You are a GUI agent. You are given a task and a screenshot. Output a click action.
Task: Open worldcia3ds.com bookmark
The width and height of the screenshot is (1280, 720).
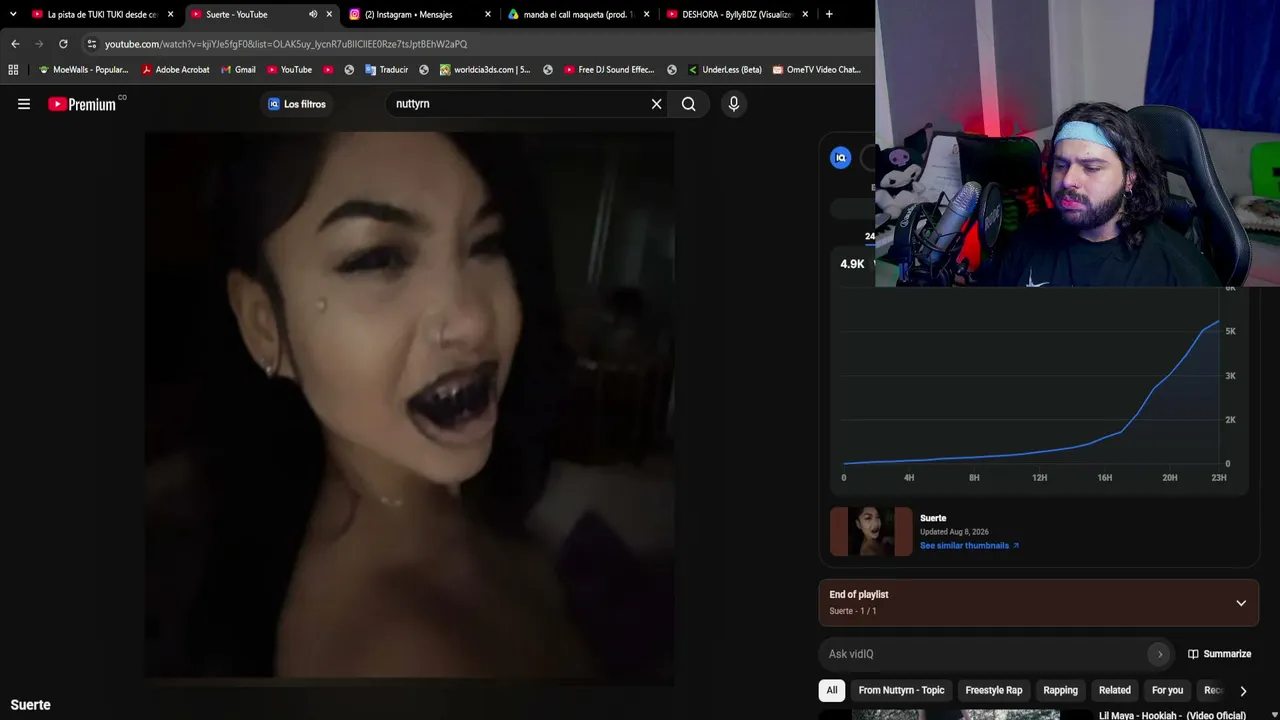[x=485, y=70]
